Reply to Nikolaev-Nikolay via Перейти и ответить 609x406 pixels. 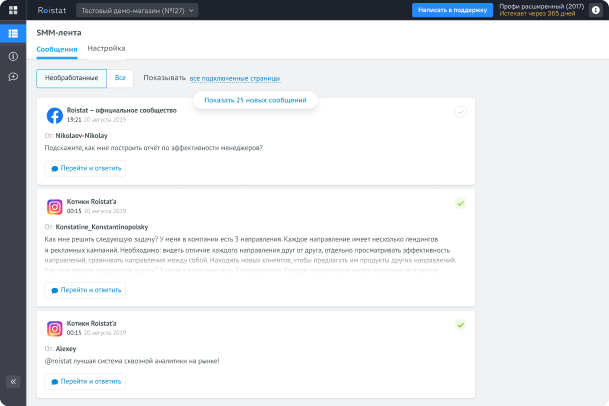click(85, 169)
